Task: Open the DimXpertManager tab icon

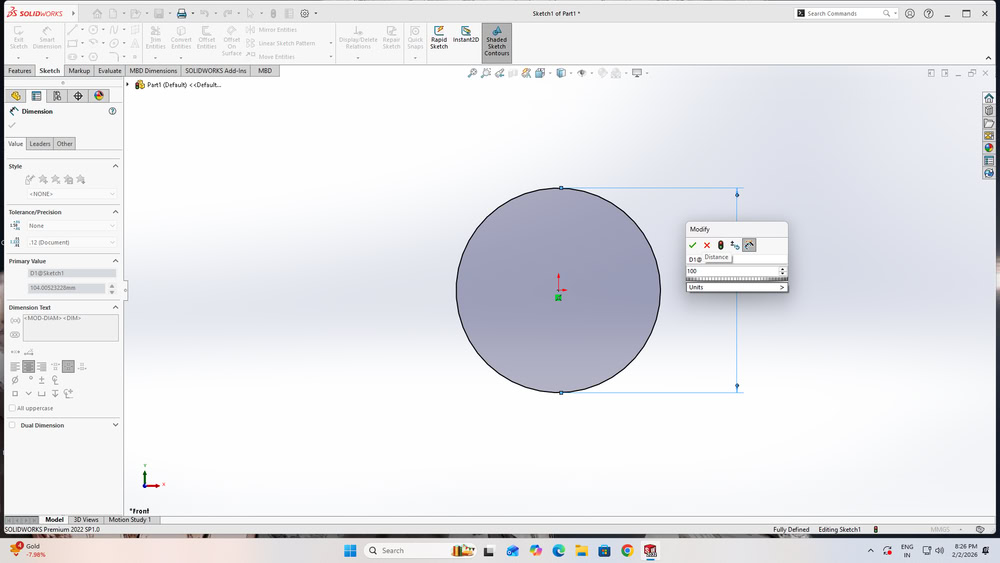Action: coord(78,96)
